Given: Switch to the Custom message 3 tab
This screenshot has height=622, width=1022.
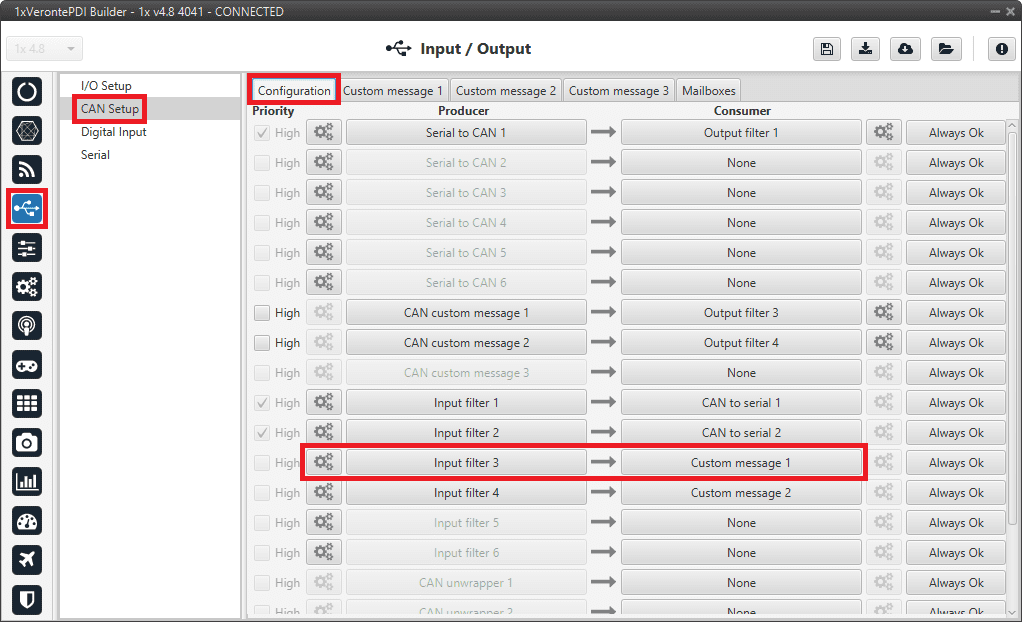Looking at the screenshot, I should pyautogui.click(x=619, y=91).
